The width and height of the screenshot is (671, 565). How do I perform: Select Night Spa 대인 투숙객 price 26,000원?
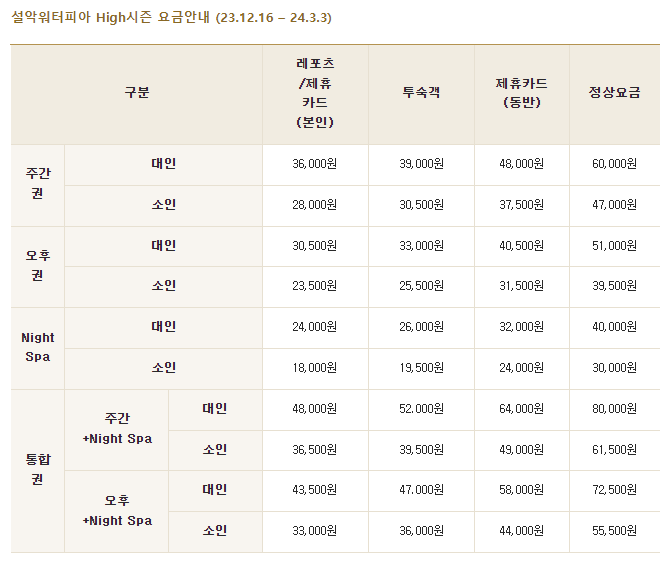click(422, 327)
